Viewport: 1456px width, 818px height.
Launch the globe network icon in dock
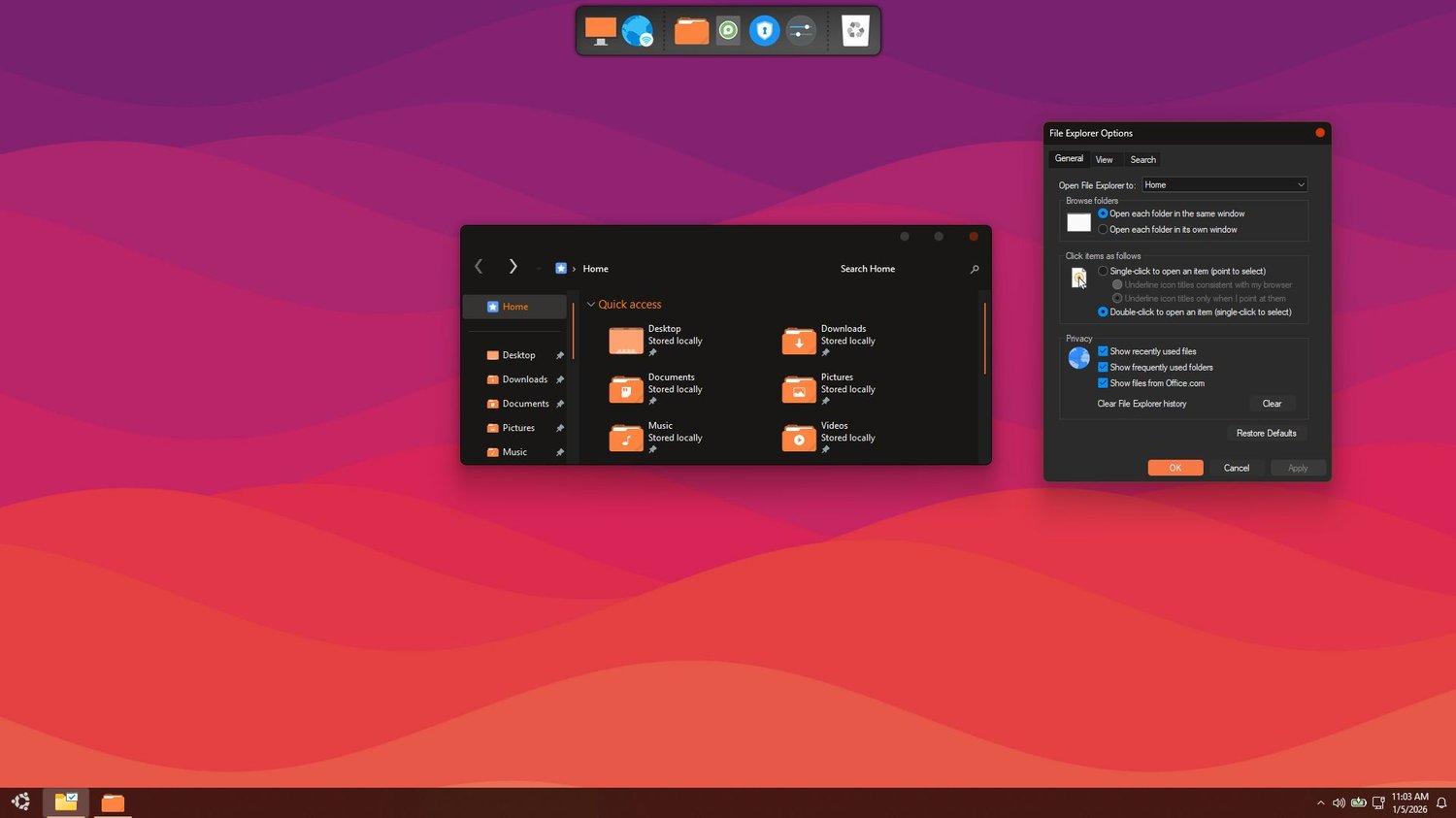click(x=637, y=31)
